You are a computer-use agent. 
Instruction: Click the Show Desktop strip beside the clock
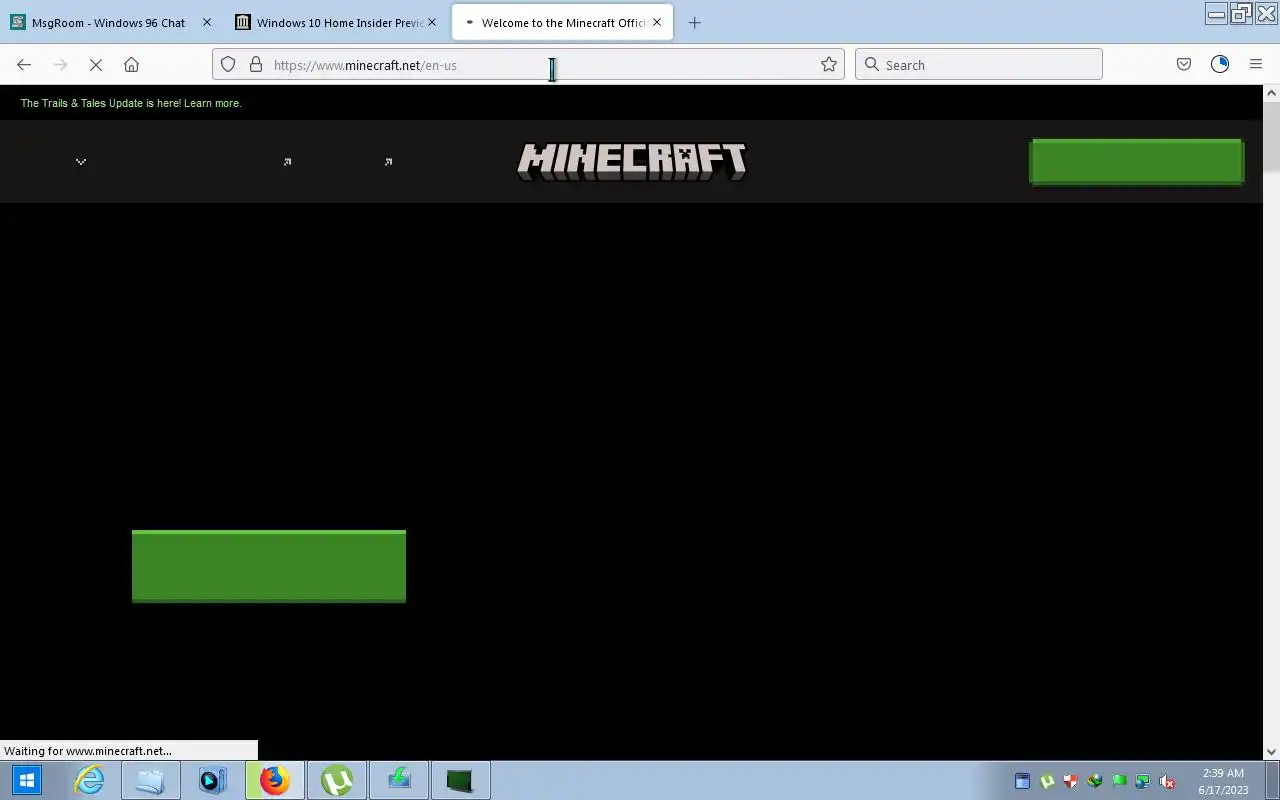coord(1272,780)
